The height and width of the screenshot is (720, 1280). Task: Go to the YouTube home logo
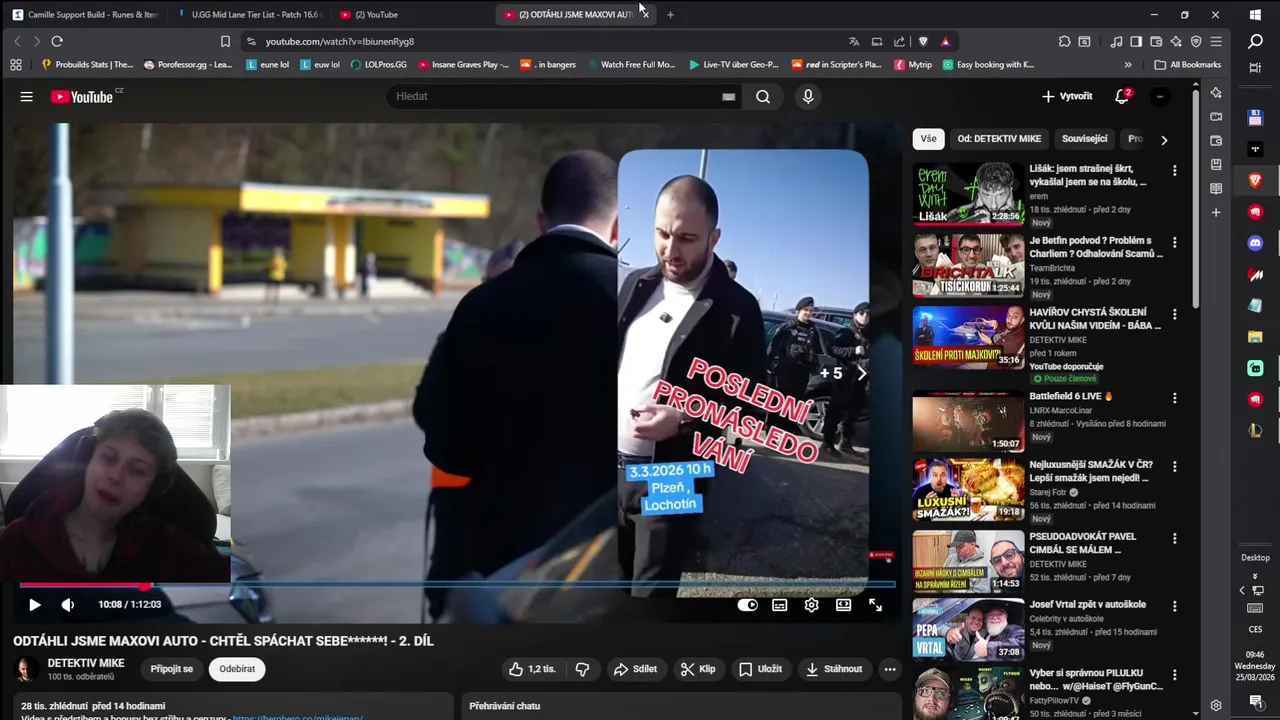(82, 97)
